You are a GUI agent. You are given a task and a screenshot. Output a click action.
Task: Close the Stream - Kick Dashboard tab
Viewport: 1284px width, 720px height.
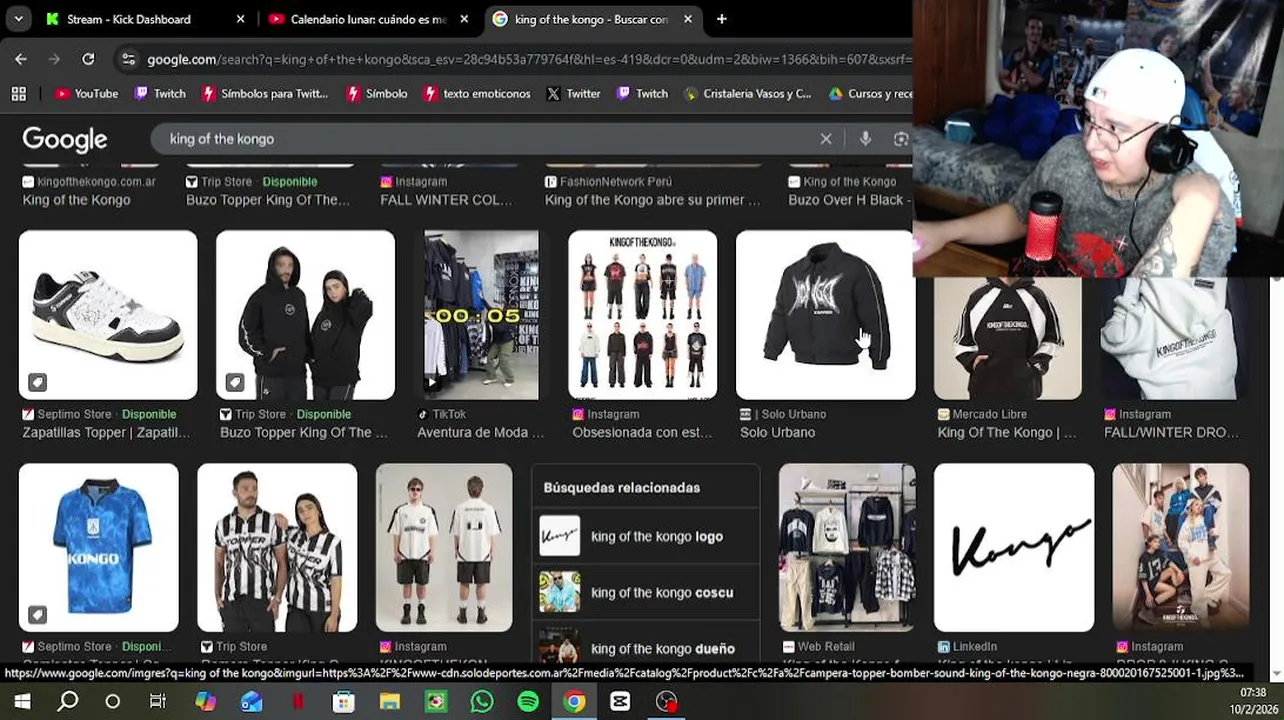(240, 19)
